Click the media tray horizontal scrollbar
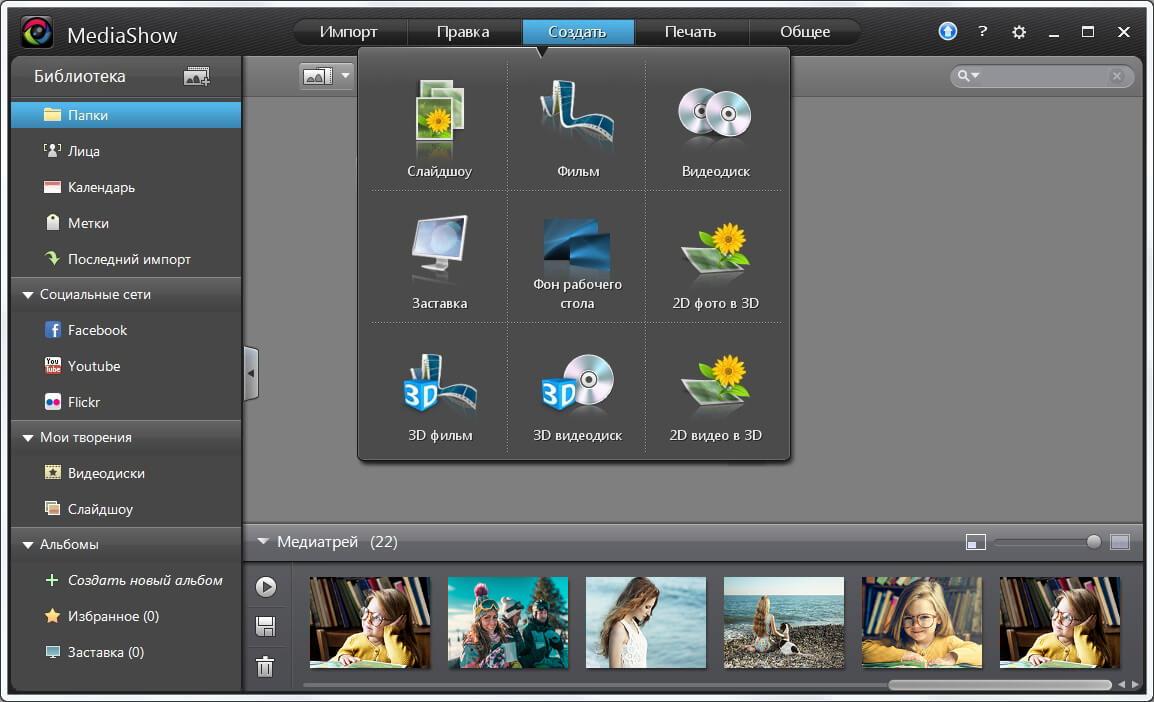Viewport: 1154px width, 702px height. [999, 685]
